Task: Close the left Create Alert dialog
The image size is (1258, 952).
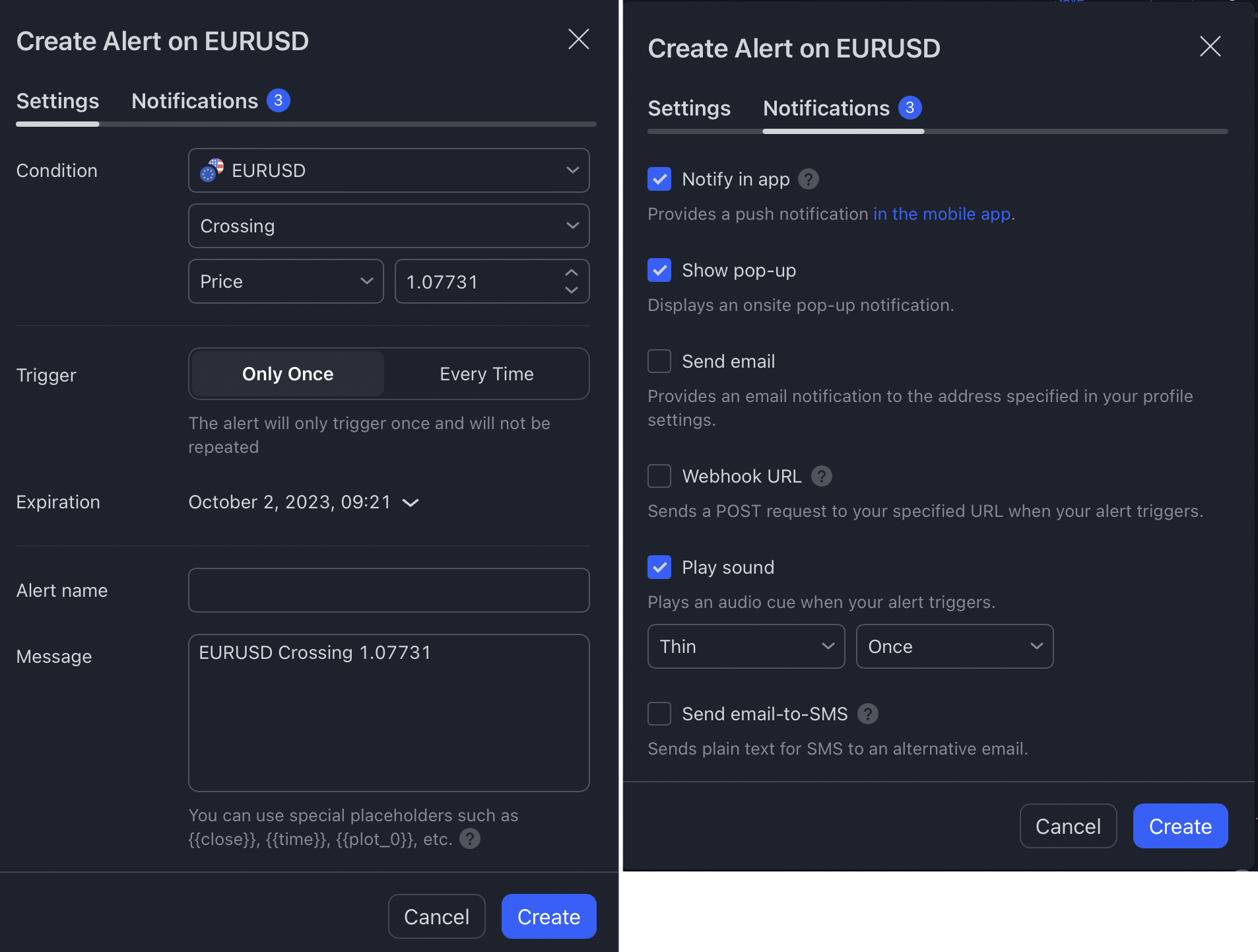Action: coord(578,40)
